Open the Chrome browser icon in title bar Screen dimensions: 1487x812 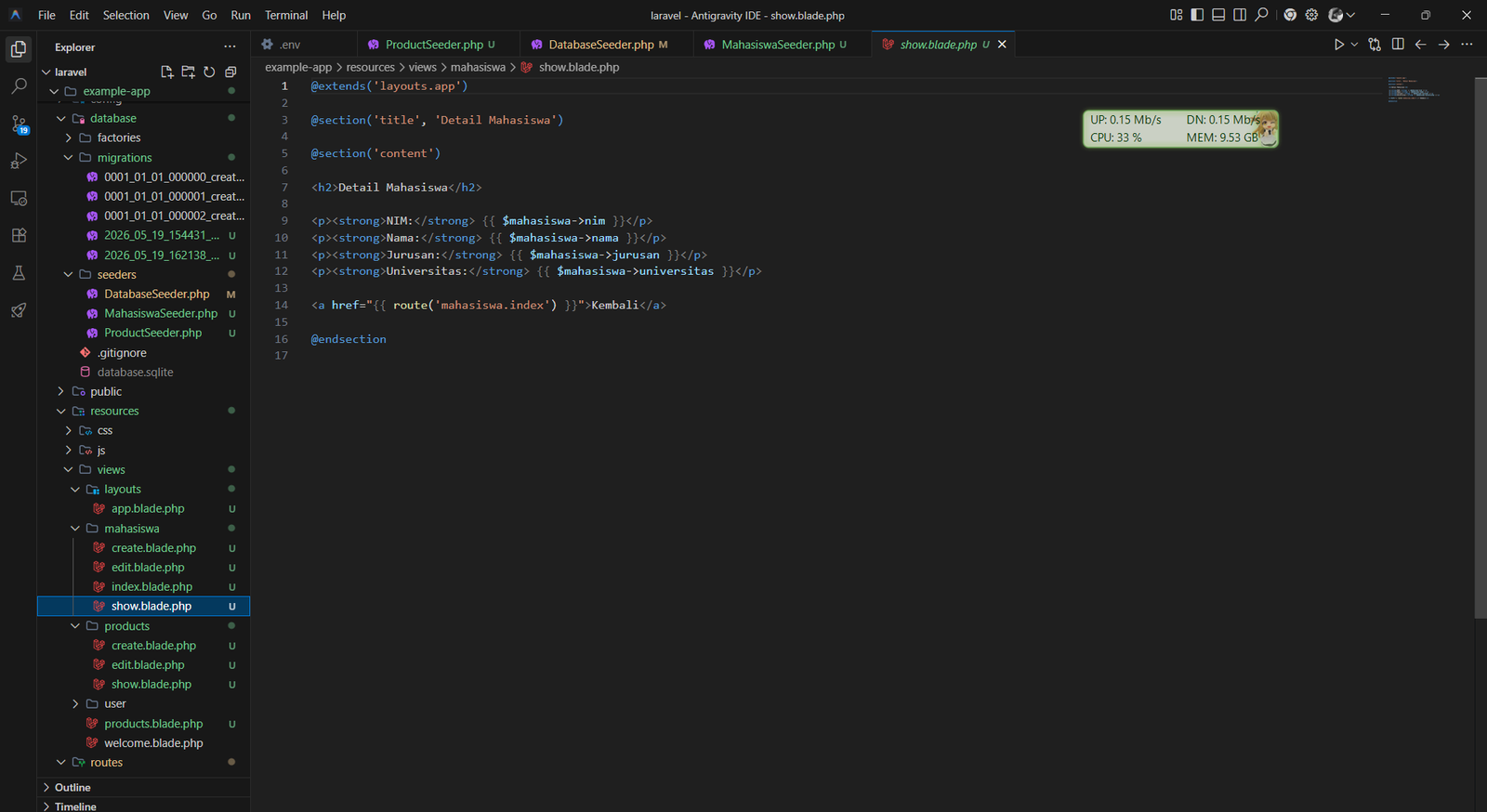(x=1290, y=15)
